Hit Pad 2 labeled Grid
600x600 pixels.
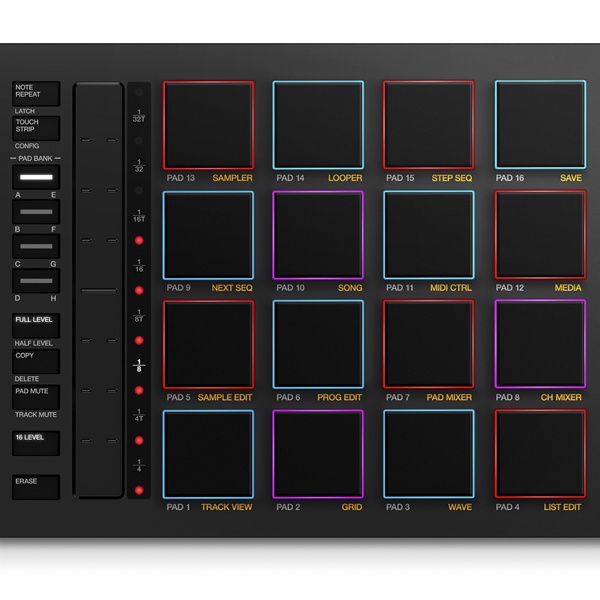pyautogui.click(x=318, y=454)
